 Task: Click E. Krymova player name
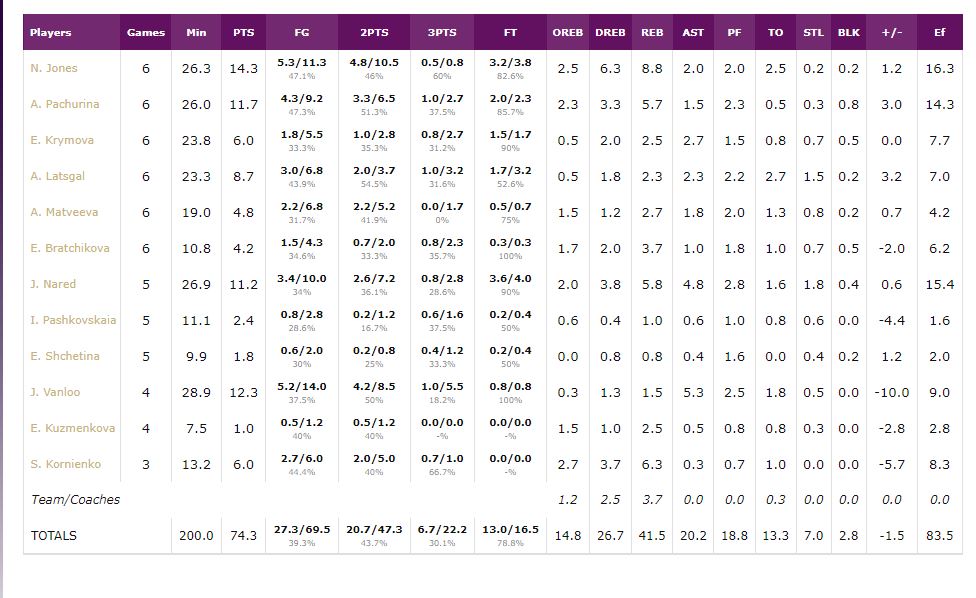click(x=62, y=140)
